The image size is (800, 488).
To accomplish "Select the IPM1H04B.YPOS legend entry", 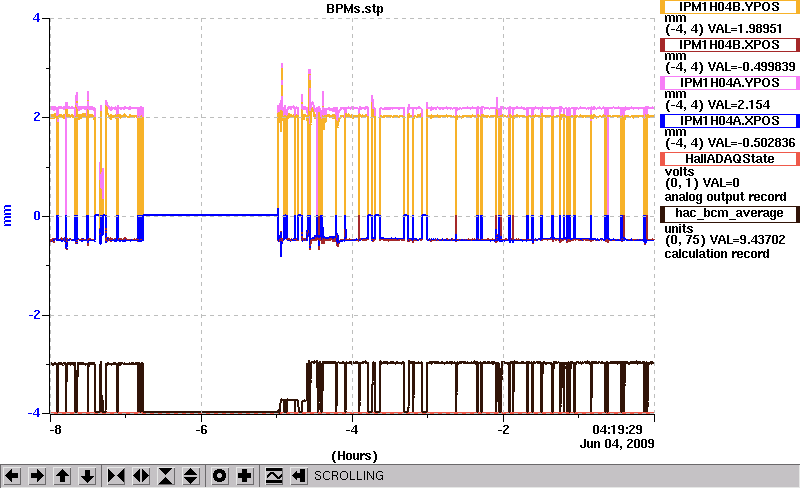I will tap(730, 7).
